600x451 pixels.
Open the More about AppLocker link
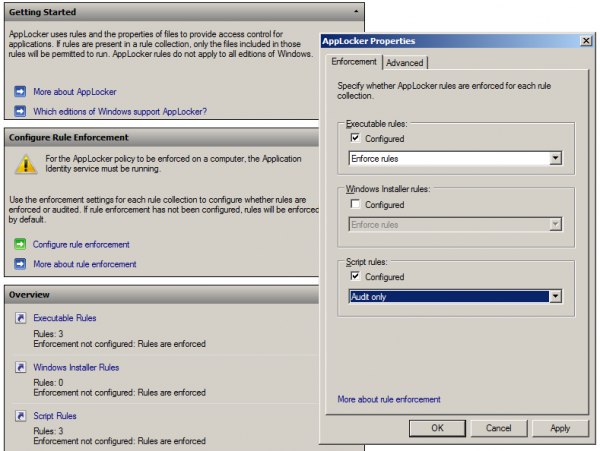(x=75, y=92)
